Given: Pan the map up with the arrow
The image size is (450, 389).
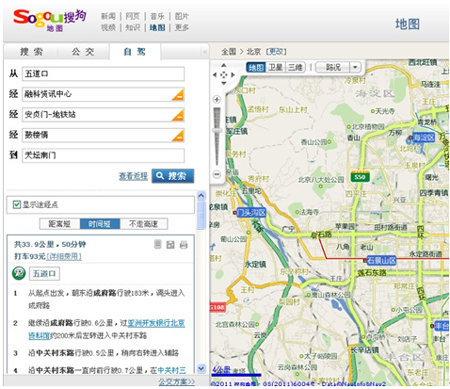Looking at the screenshot, I should coord(224,65).
